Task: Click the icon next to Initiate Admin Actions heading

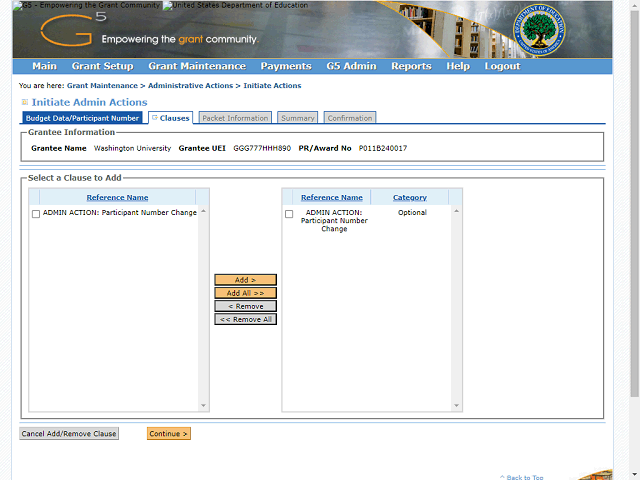Action: 24,102
